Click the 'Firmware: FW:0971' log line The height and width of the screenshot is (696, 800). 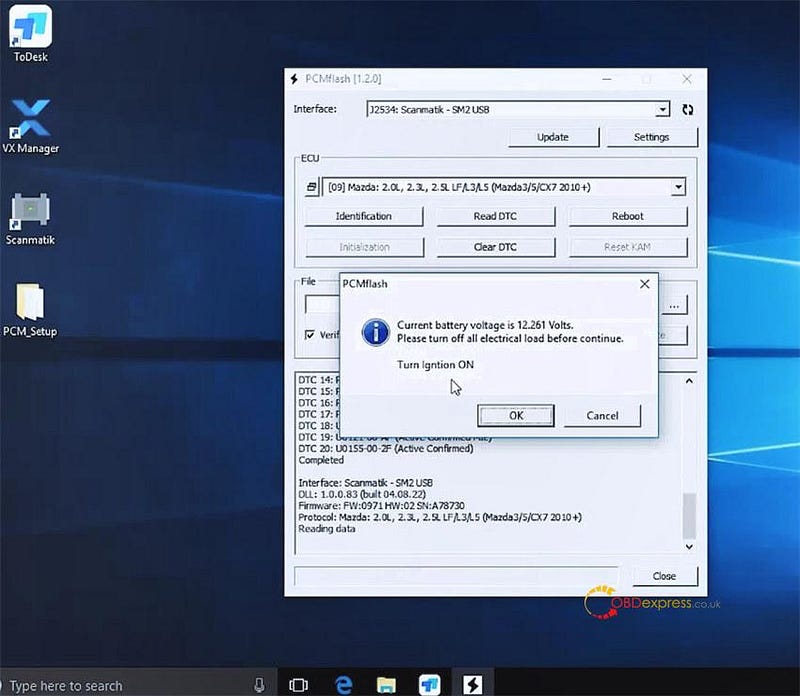pyautogui.click(x=381, y=506)
